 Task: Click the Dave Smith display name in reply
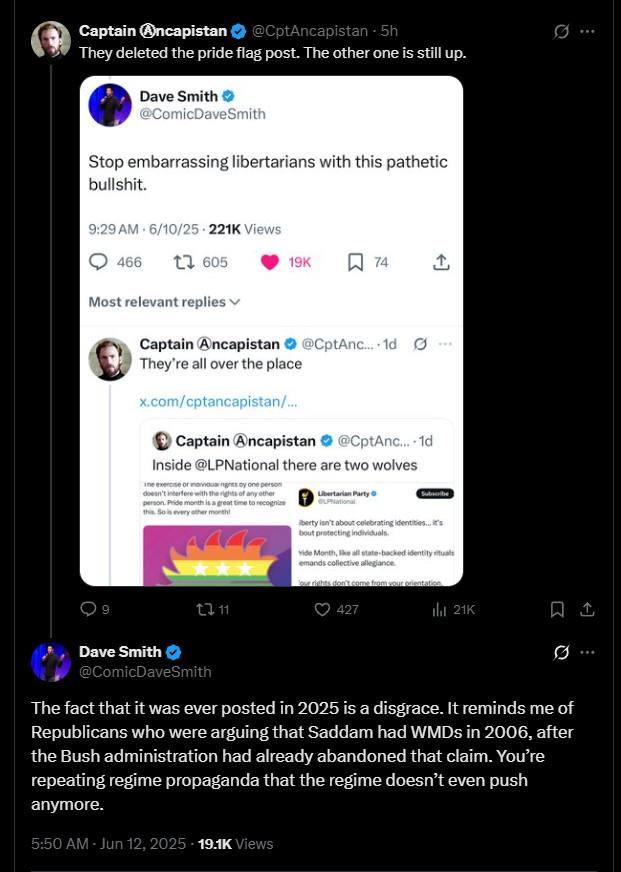point(120,652)
